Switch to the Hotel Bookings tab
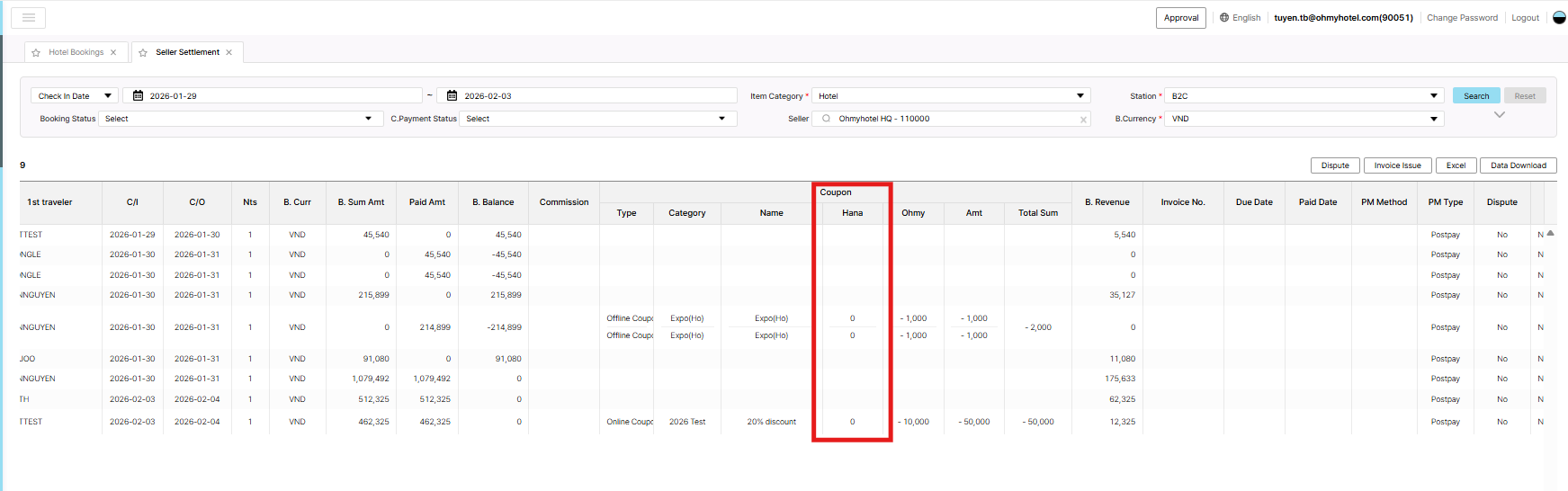This screenshot has height=491, width=1568. click(76, 53)
